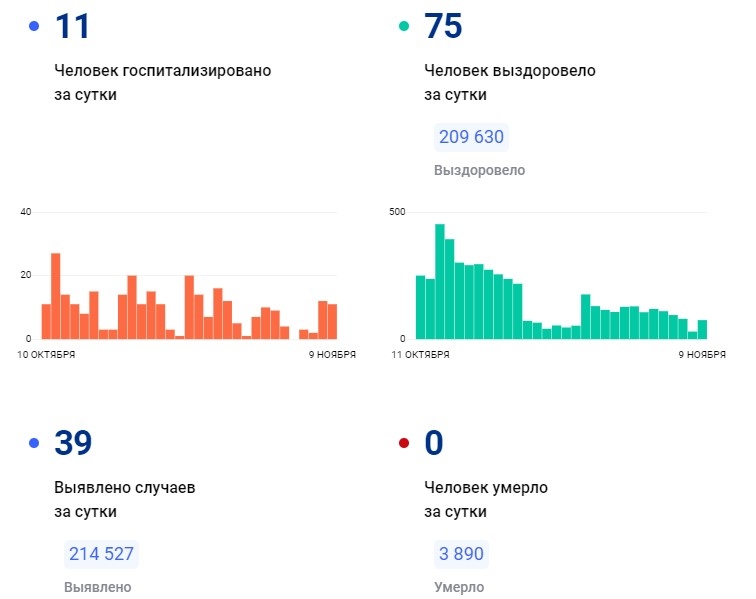Click the green dot beside number 75
756x599 pixels.
click(404, 27)
